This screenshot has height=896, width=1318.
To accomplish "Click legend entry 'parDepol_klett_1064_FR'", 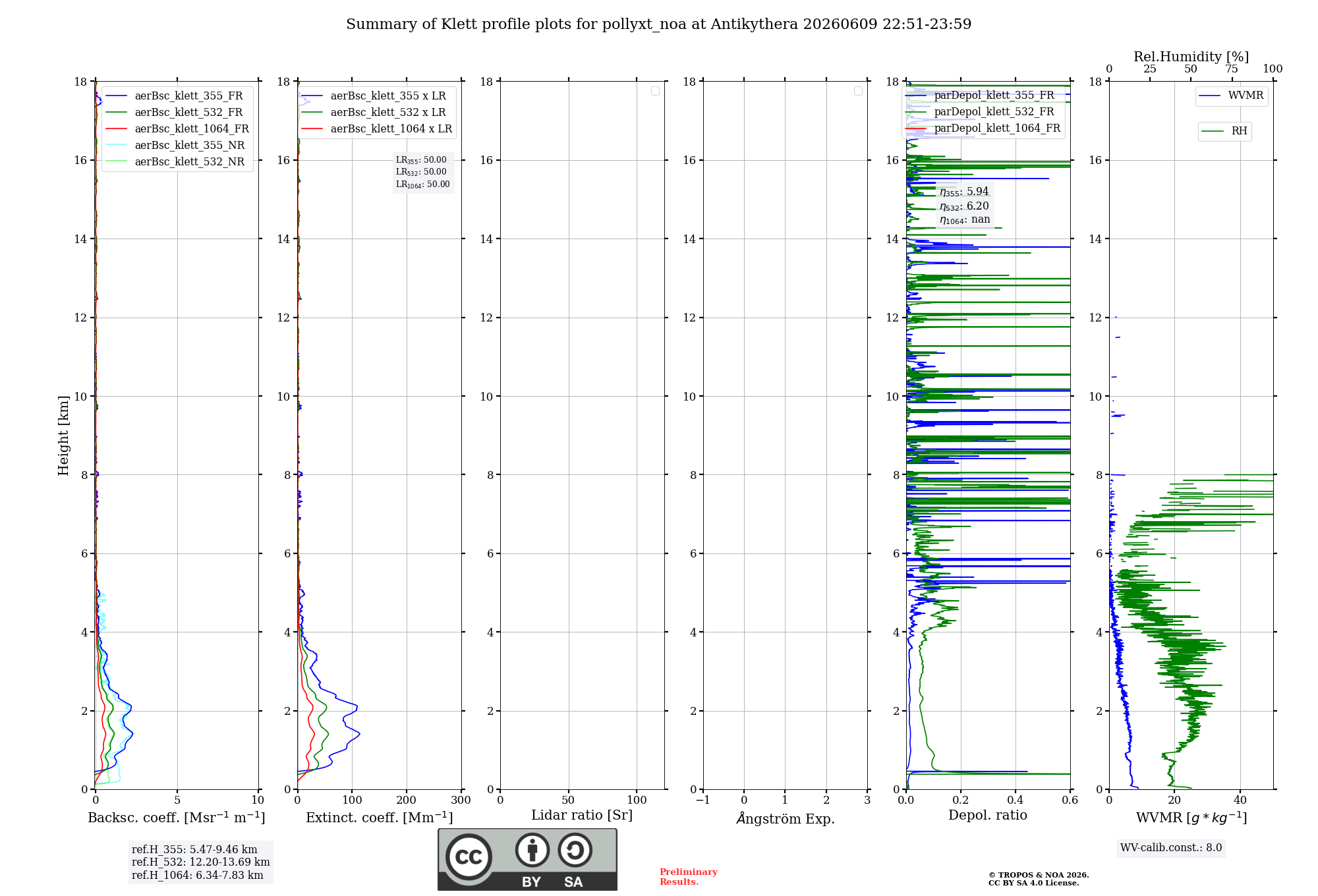I will [997, 128].
